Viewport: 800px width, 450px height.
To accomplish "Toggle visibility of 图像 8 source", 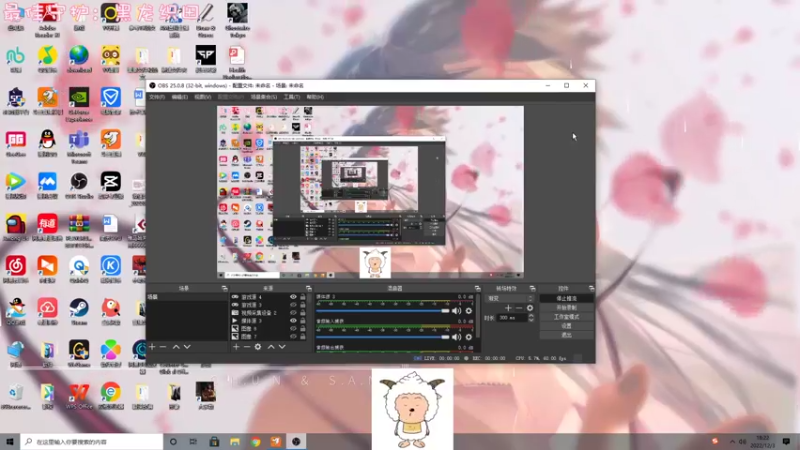I will pos(293,329).
